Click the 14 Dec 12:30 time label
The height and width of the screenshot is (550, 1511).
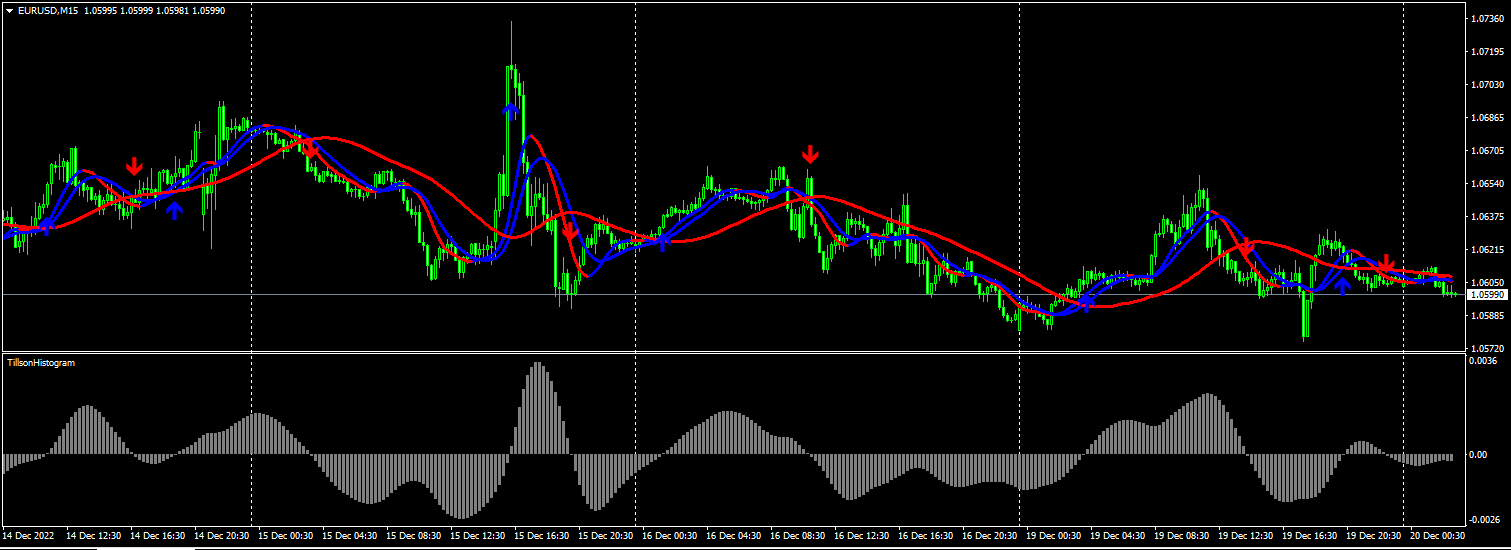[94, 536]
